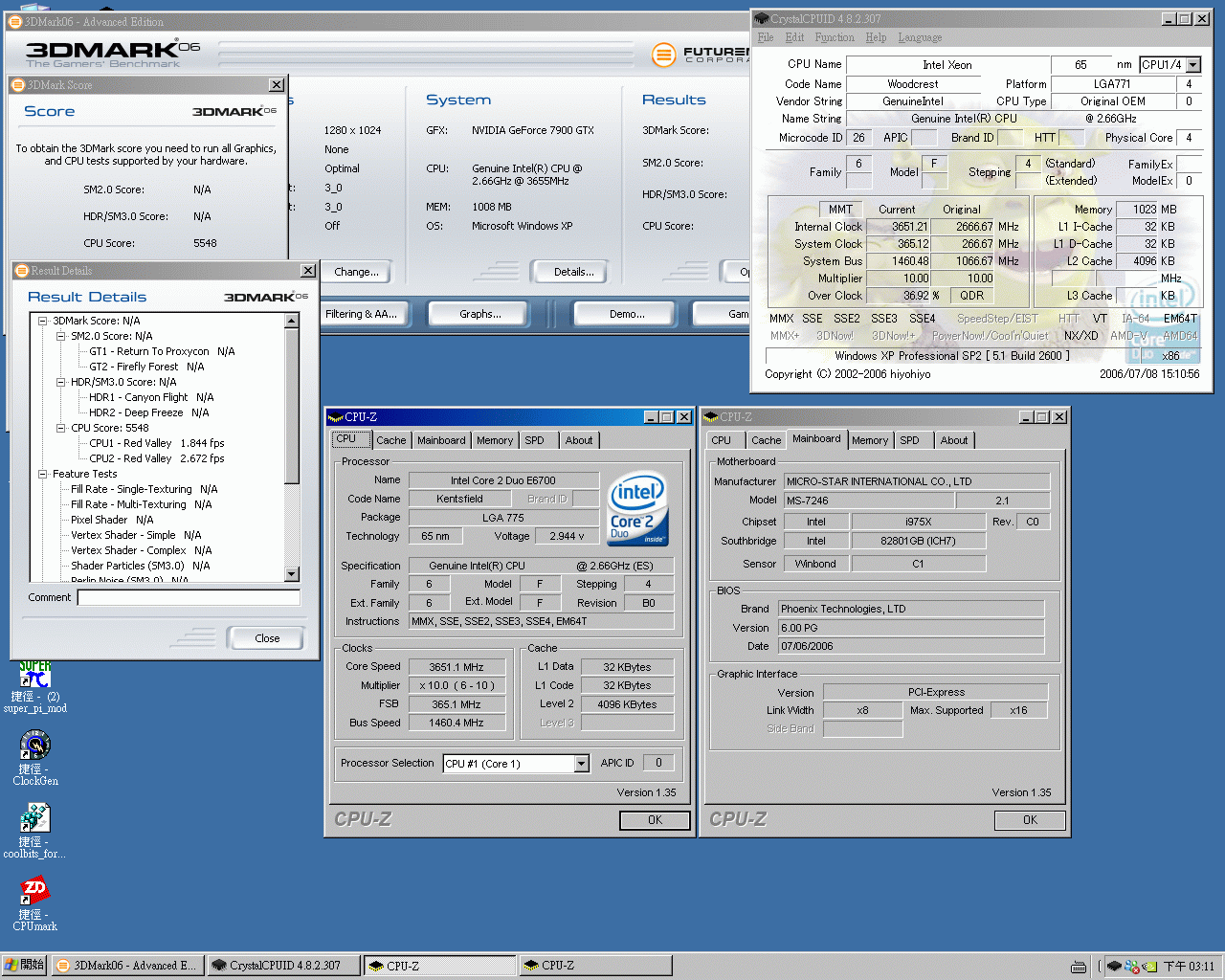This screenshot has height=980, width=1225.
Task: Click the CrystalCPUID window title icon
Action: (762, 18)
